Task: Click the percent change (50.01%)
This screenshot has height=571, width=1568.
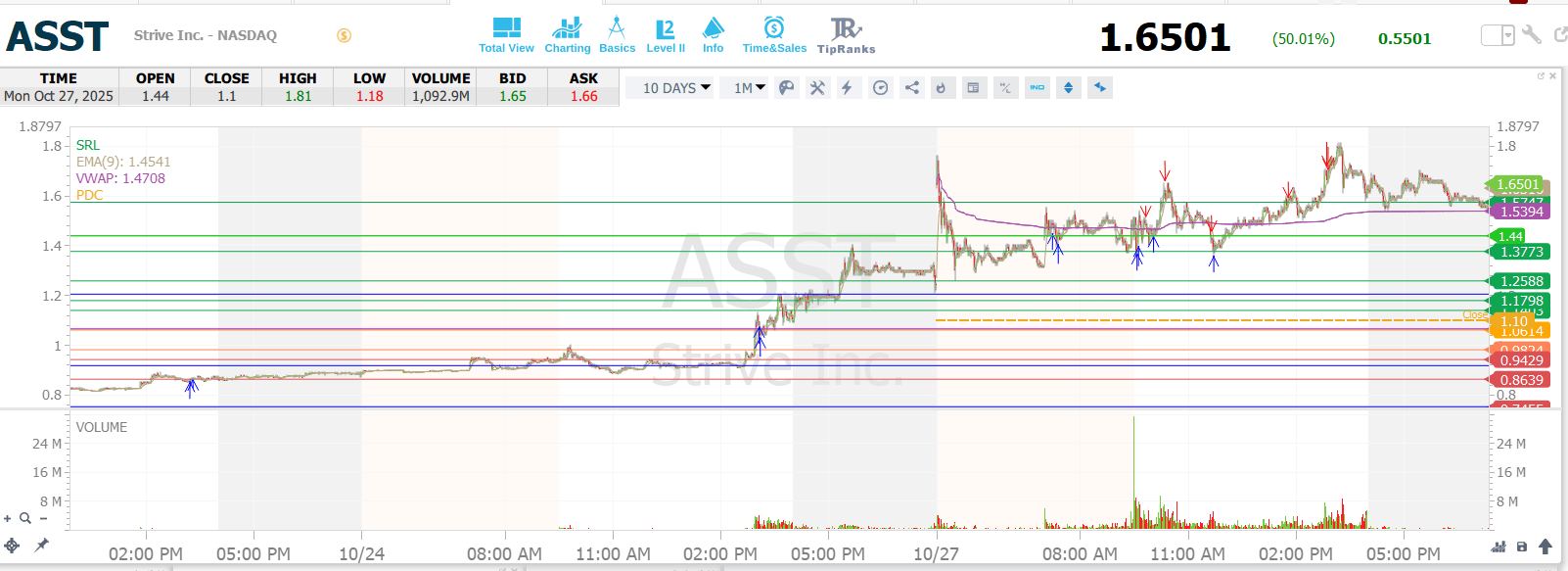Action: click(x=1303, y=39)
